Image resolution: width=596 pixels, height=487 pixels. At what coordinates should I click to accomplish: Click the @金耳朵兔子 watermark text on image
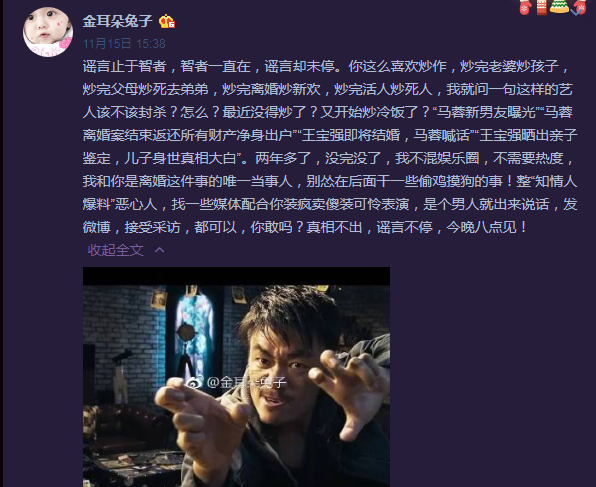pyautogui.click(x=246, y=382)
